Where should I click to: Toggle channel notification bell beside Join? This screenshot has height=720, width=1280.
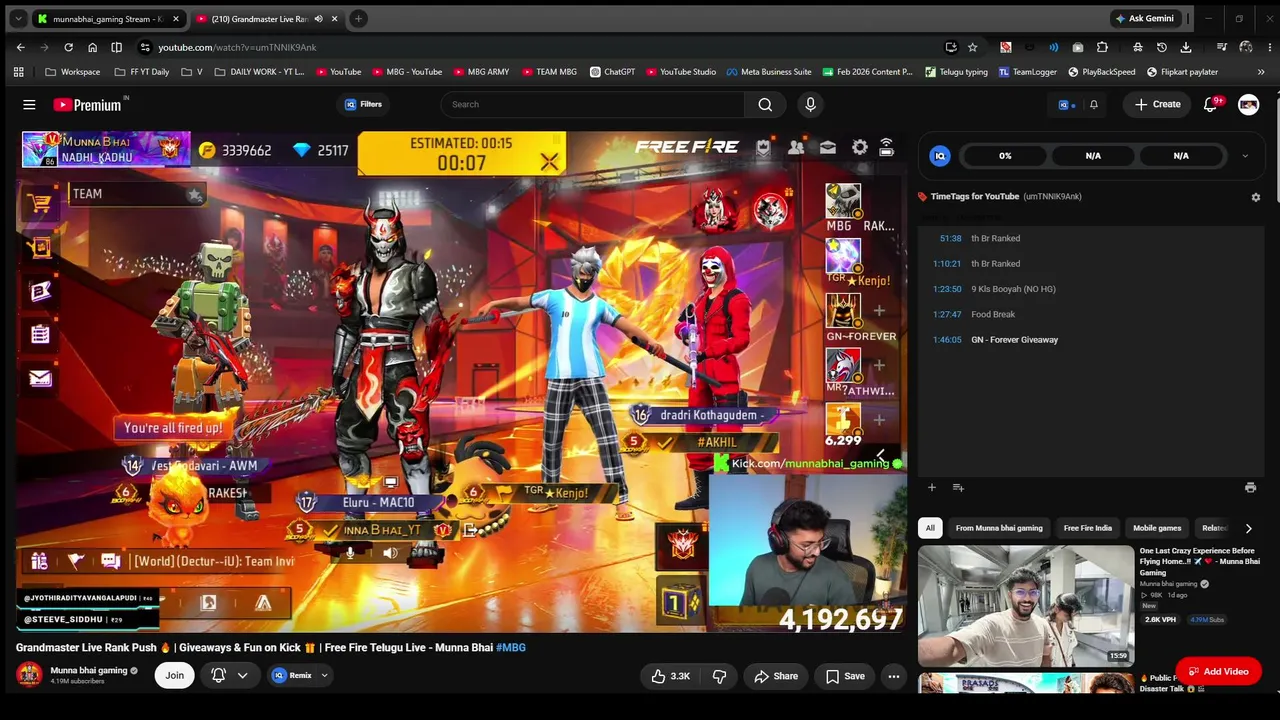[218, 676]
